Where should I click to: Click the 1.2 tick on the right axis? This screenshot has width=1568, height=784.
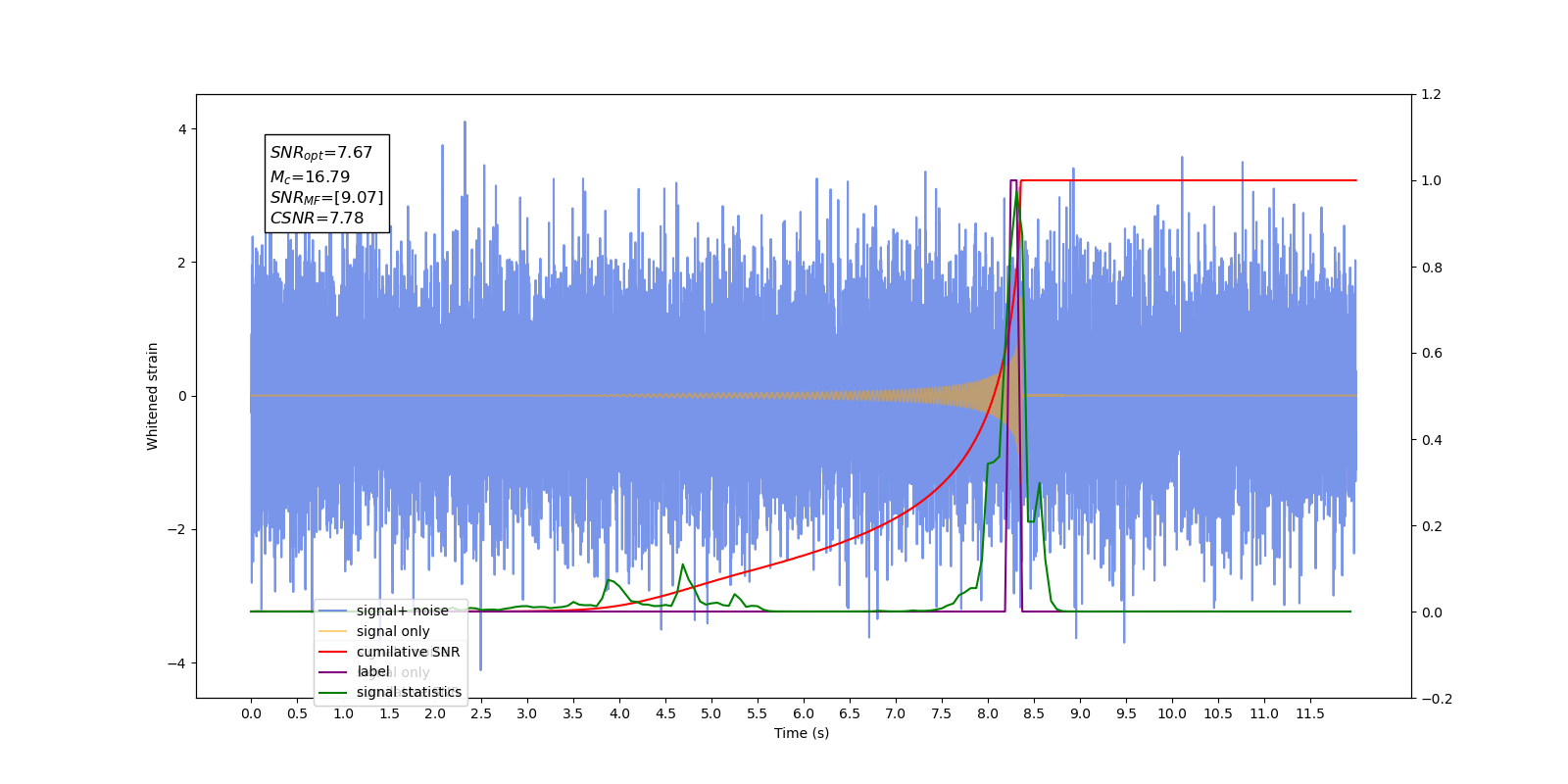pyautogui.click(x=1432, y=94)
